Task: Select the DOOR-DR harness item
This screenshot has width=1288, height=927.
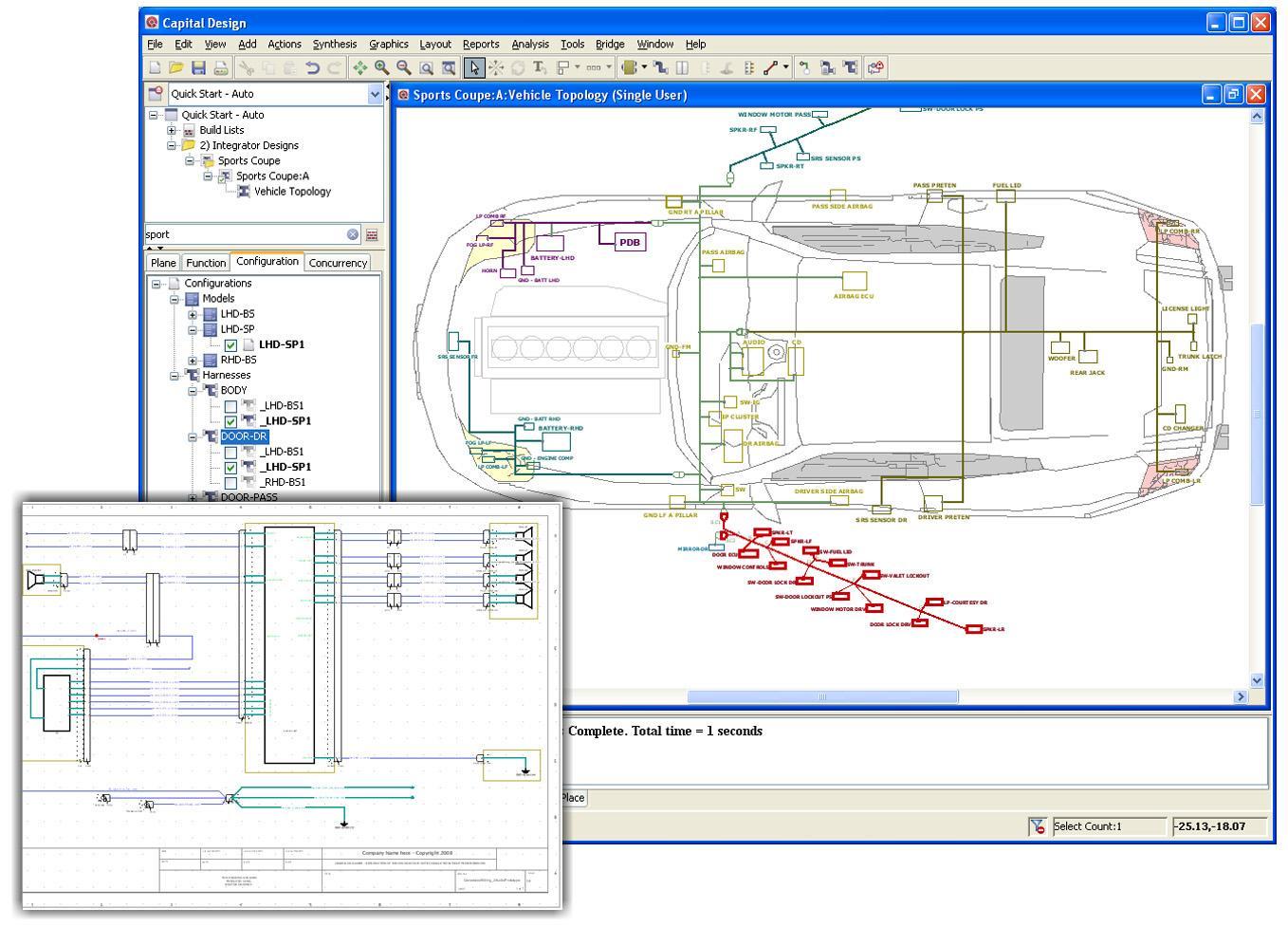Action: click(244, 436)
